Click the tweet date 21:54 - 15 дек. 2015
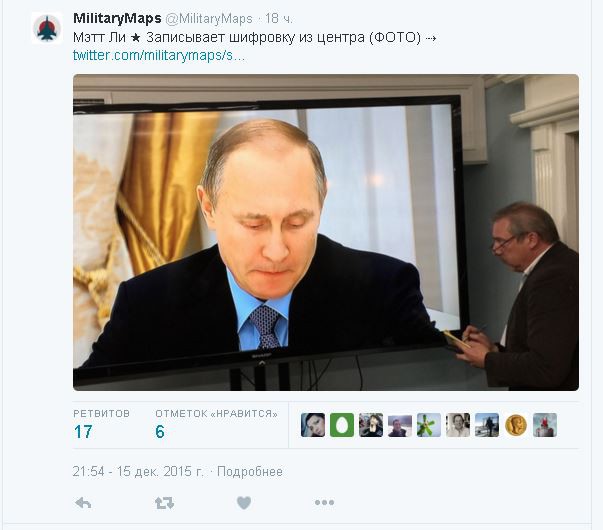The width and height of the screenshot is (603, 530). [138, 472]
